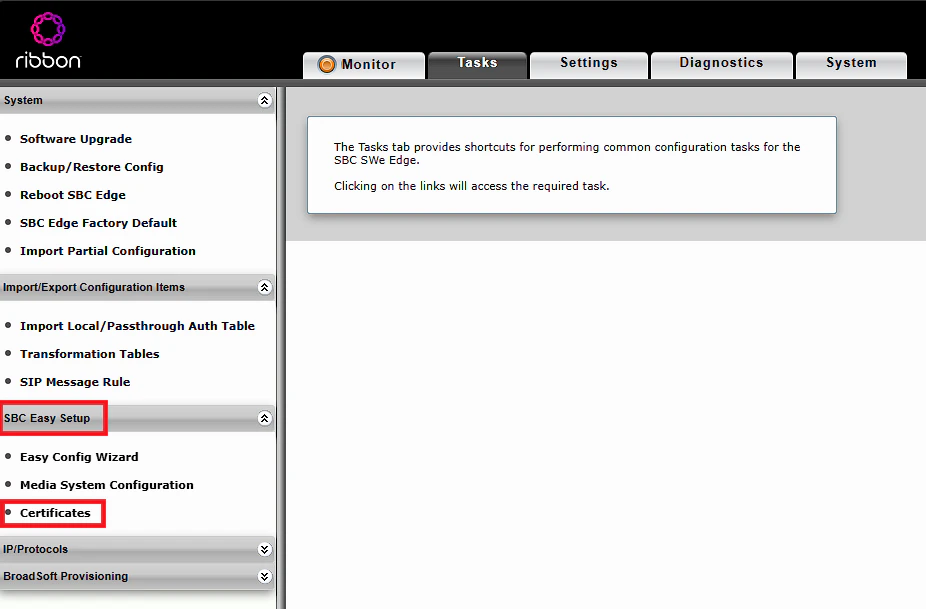Switch to the Settings tab
The height and width of the screenshot is (609, 926).
coord(589,64)
